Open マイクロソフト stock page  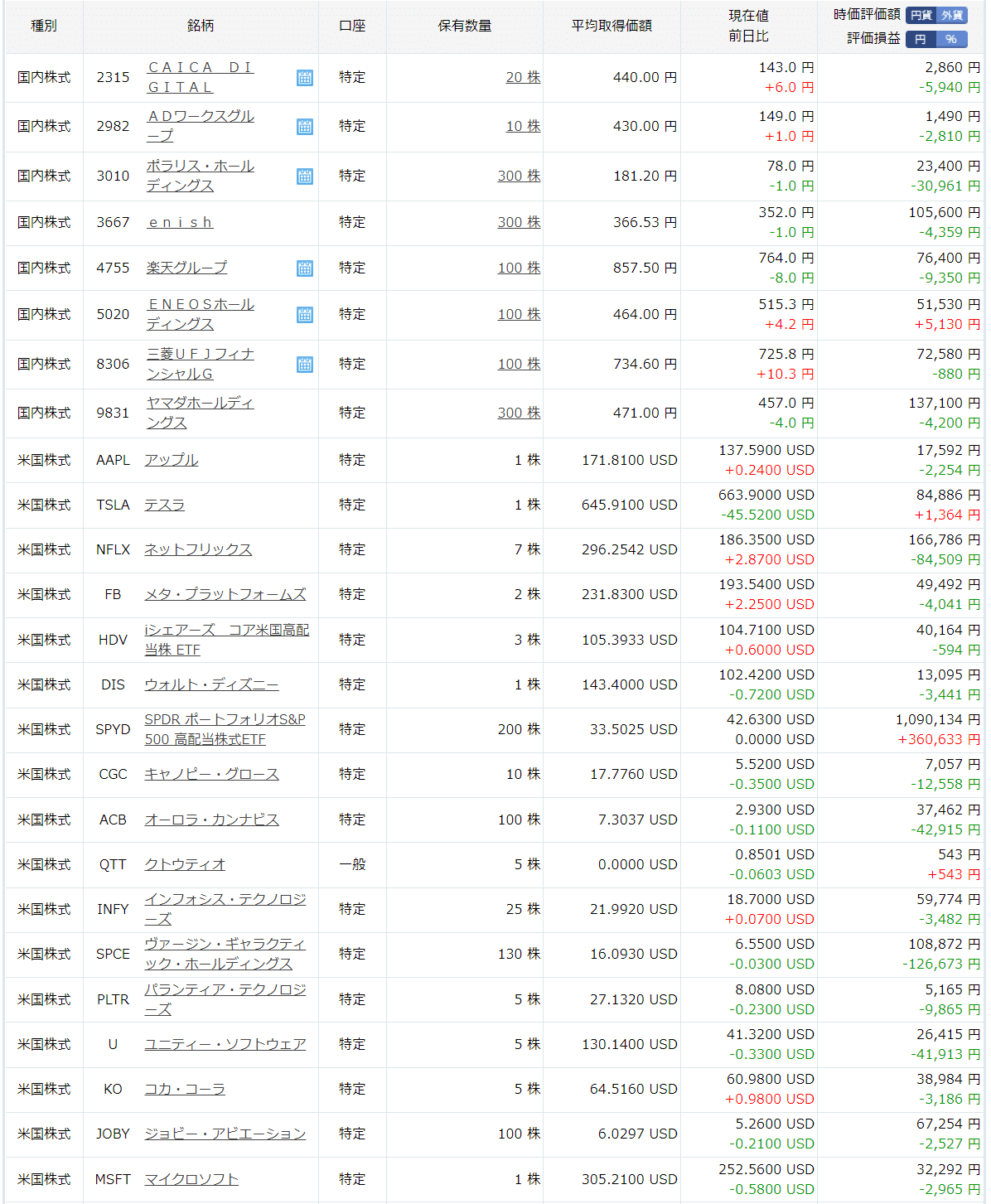pos(191,1179)
